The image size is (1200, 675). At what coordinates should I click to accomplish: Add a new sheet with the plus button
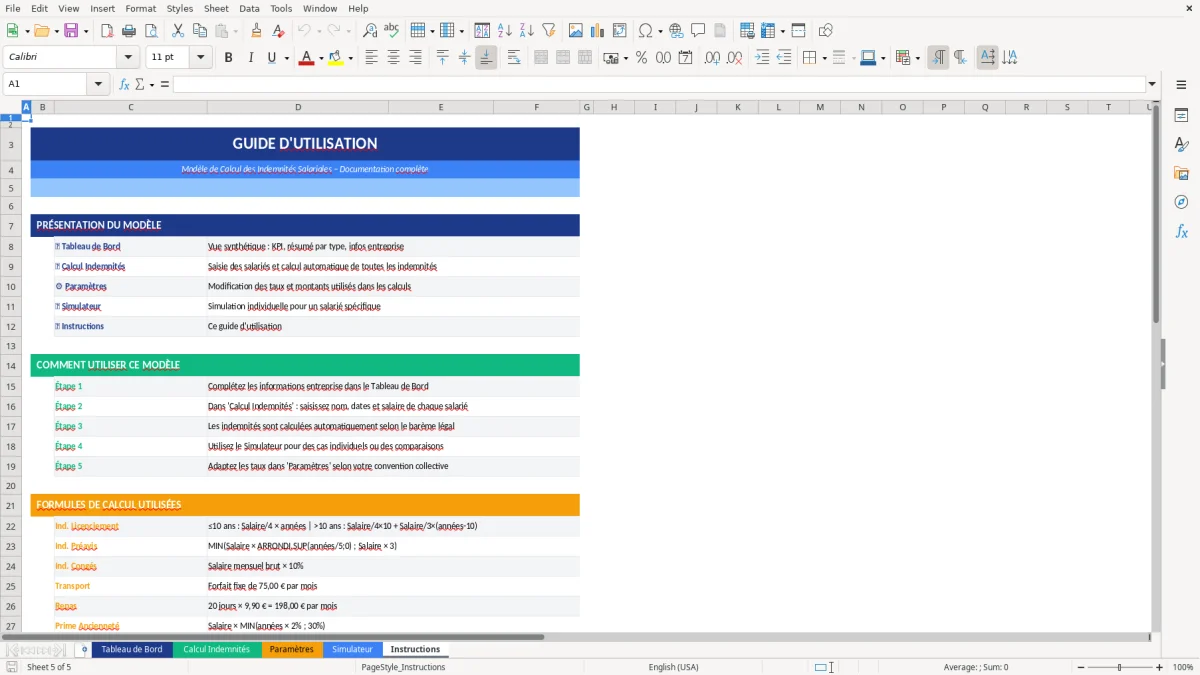pos(83,648)
